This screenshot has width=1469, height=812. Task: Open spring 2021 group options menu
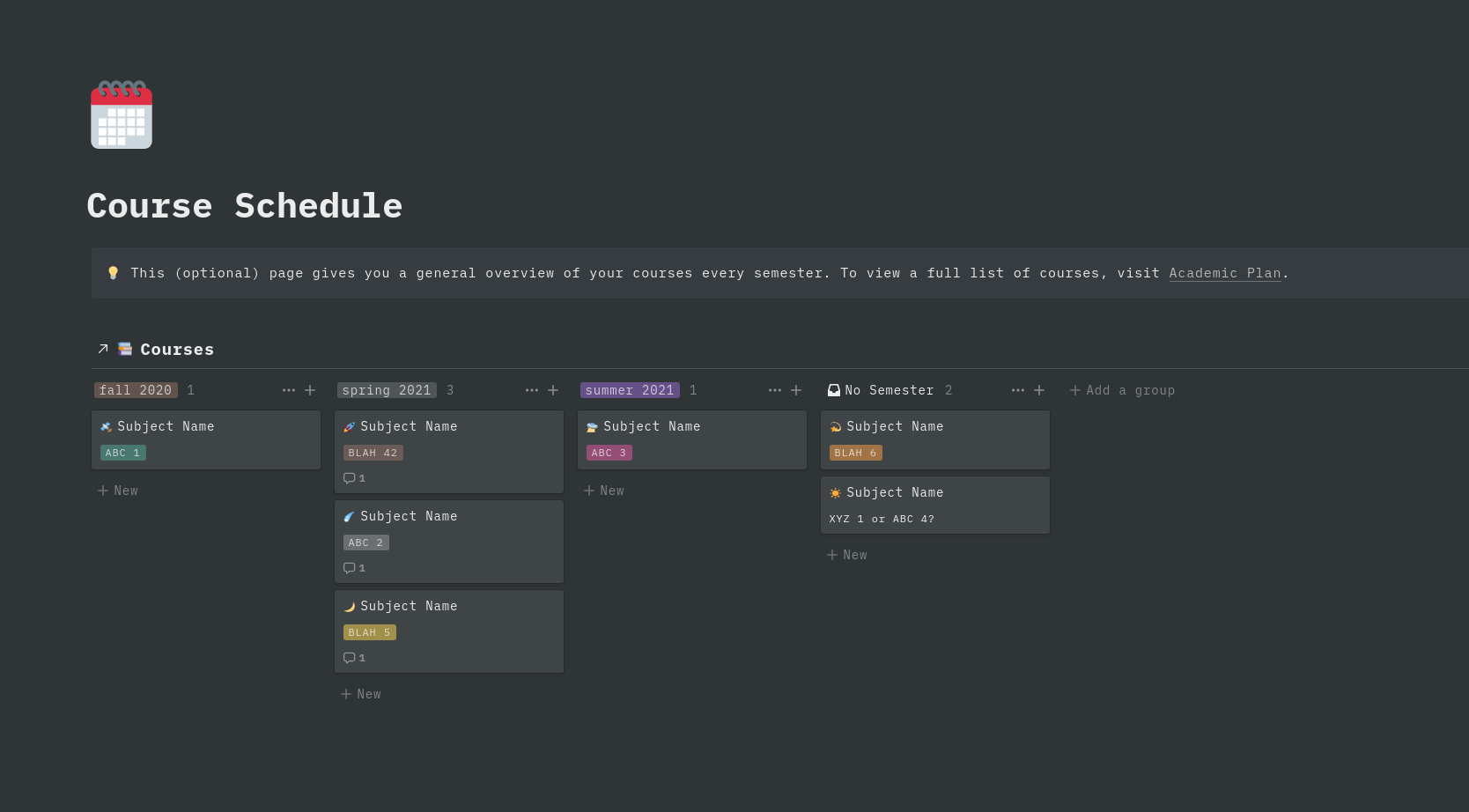point(532,390)
